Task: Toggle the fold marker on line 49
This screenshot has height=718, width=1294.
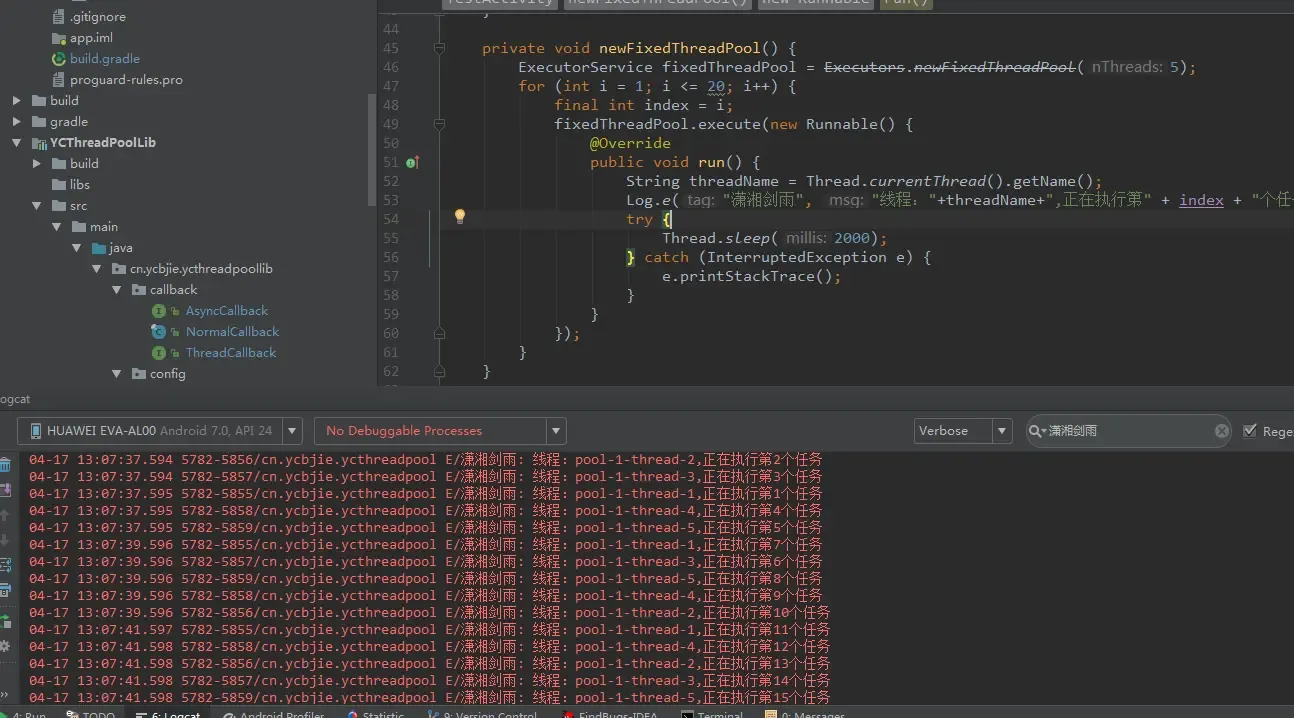Action: point(439,124)
